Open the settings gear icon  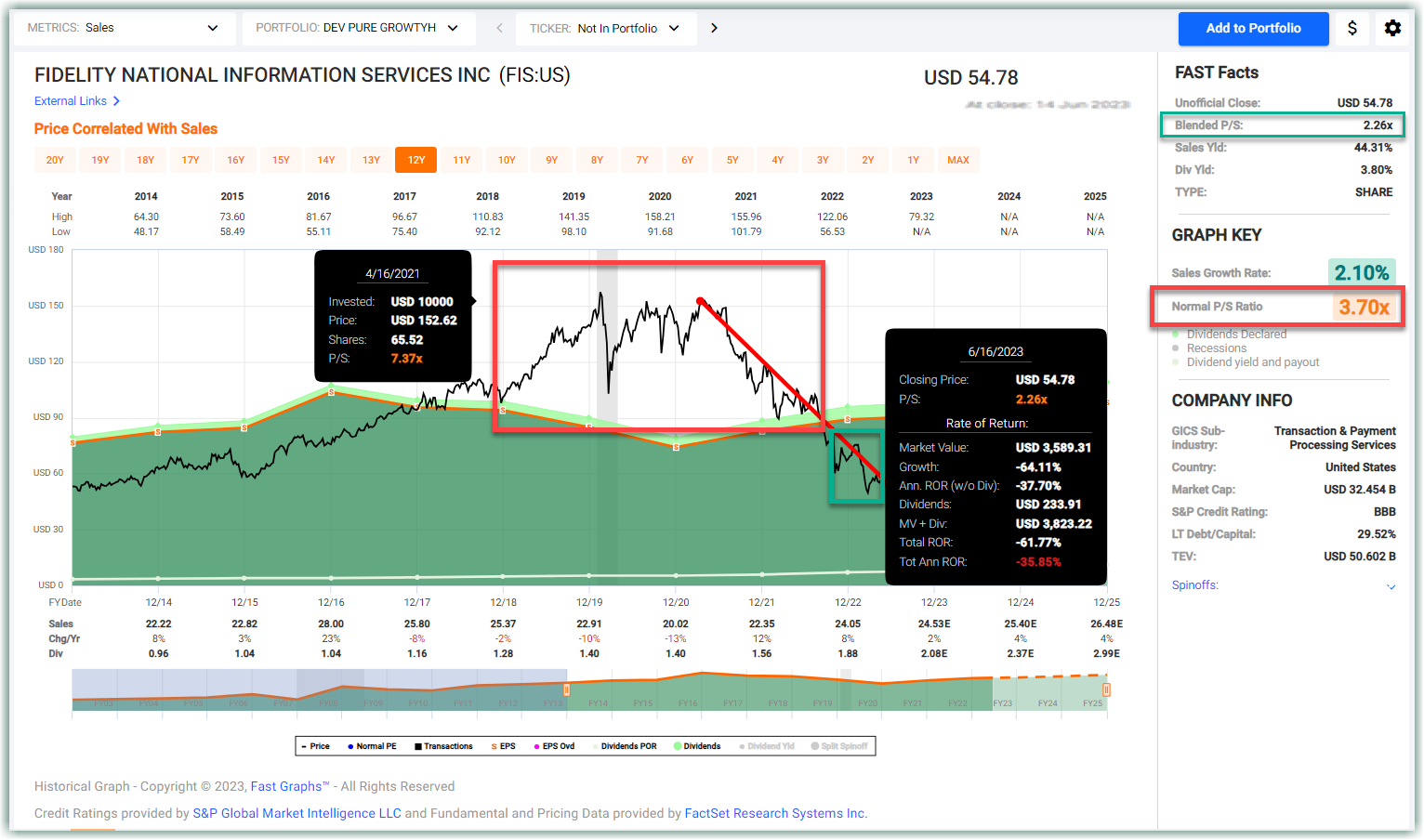tap(1392, 28)
